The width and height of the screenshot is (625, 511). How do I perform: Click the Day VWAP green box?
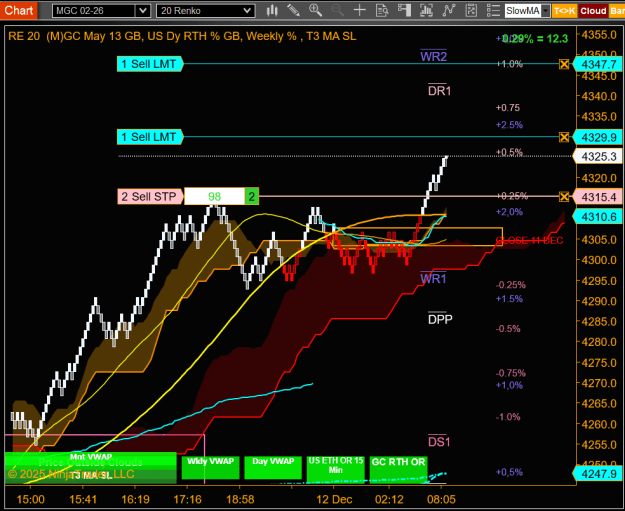coord(273,468)
